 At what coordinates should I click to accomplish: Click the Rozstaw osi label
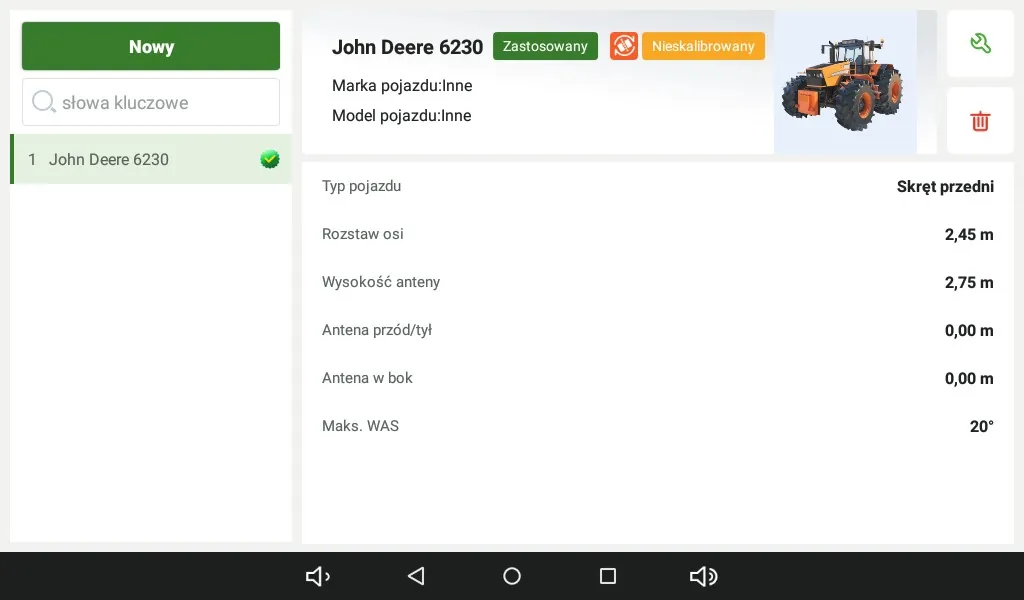pos(362,234)
